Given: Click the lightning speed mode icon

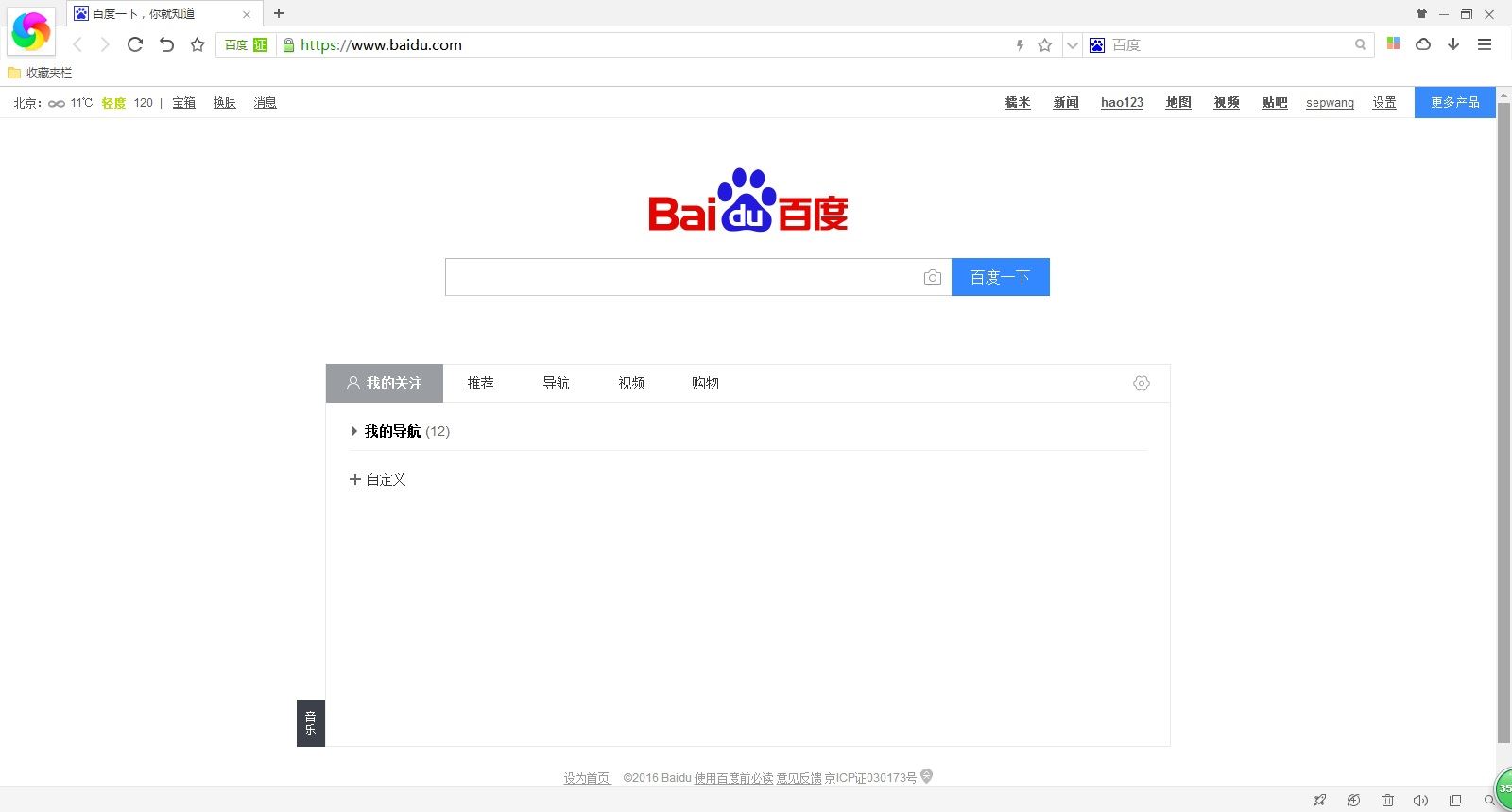Looking at the screenshot, I should click(1020, 44).
